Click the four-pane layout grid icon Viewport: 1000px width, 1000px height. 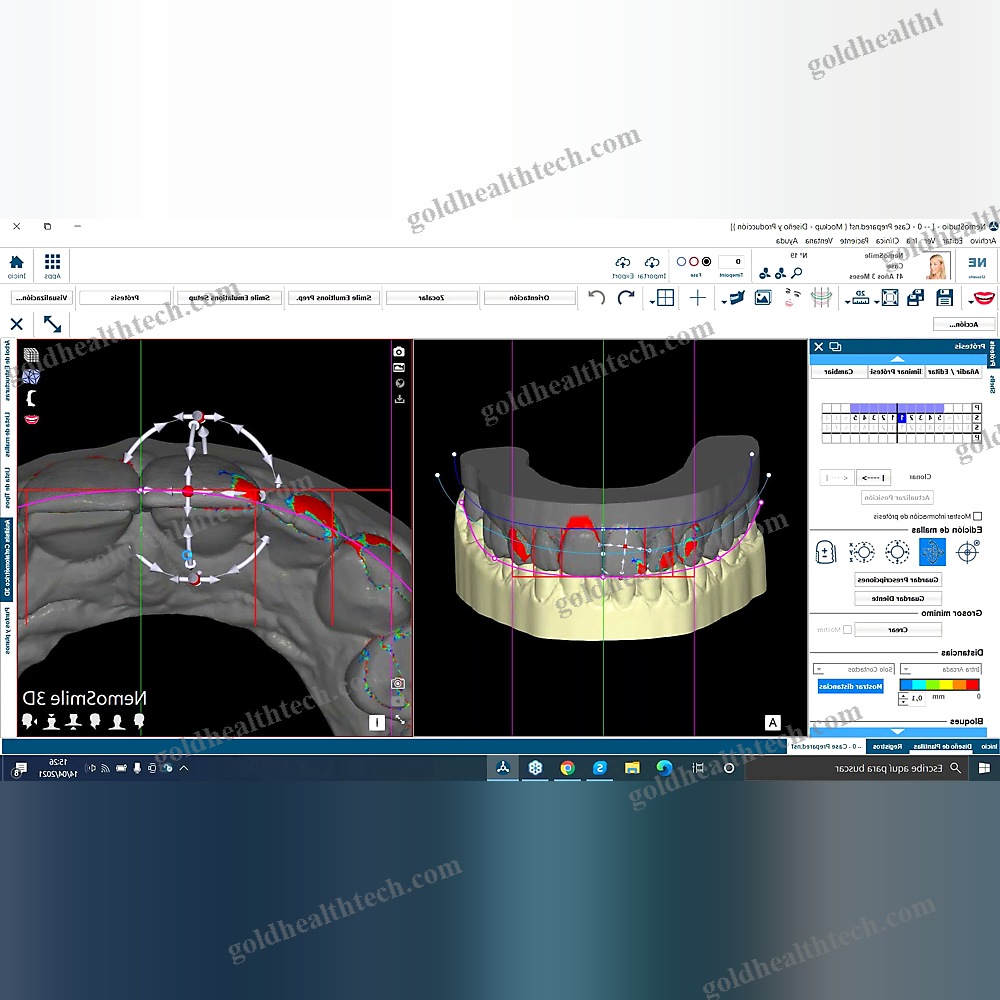(x=665, y=298)
